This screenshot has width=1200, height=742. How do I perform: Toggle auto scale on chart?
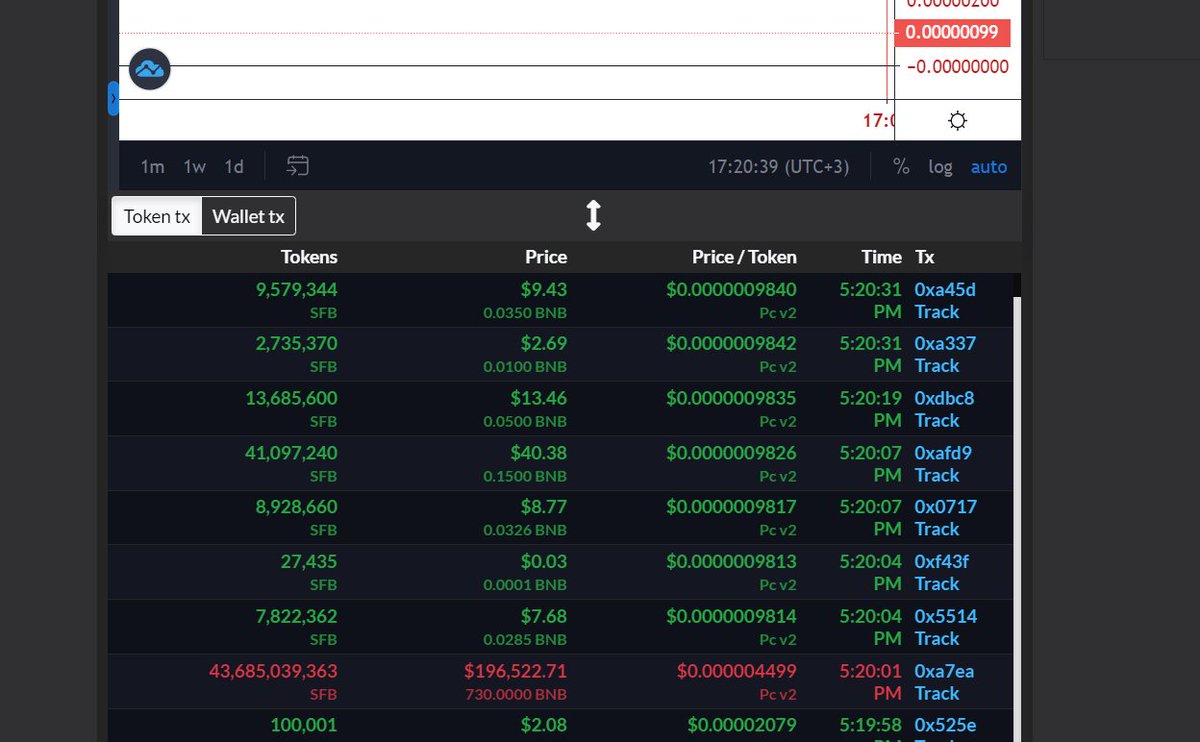click(x=989, y=167)
